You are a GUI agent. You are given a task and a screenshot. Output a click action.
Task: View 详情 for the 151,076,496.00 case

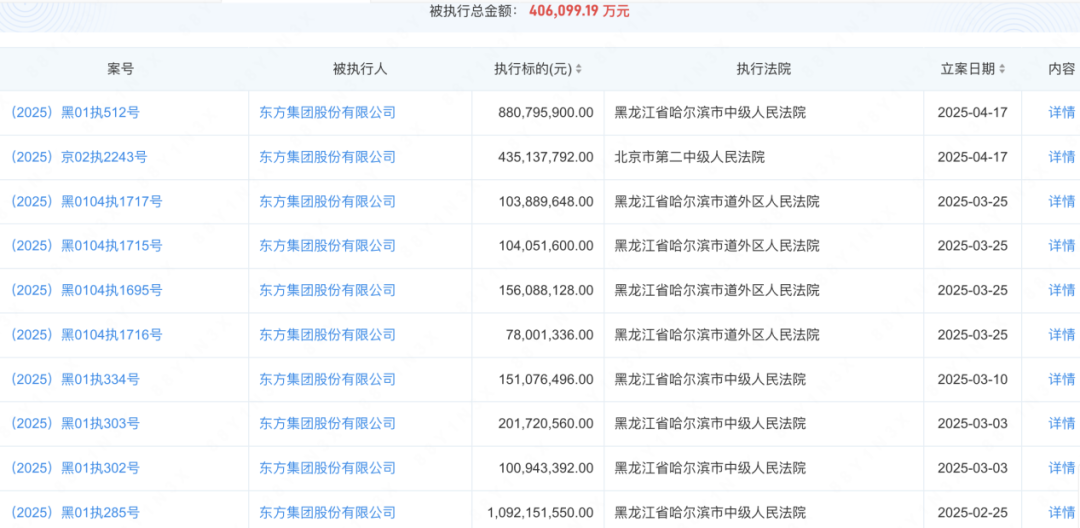click(1061, 379)
